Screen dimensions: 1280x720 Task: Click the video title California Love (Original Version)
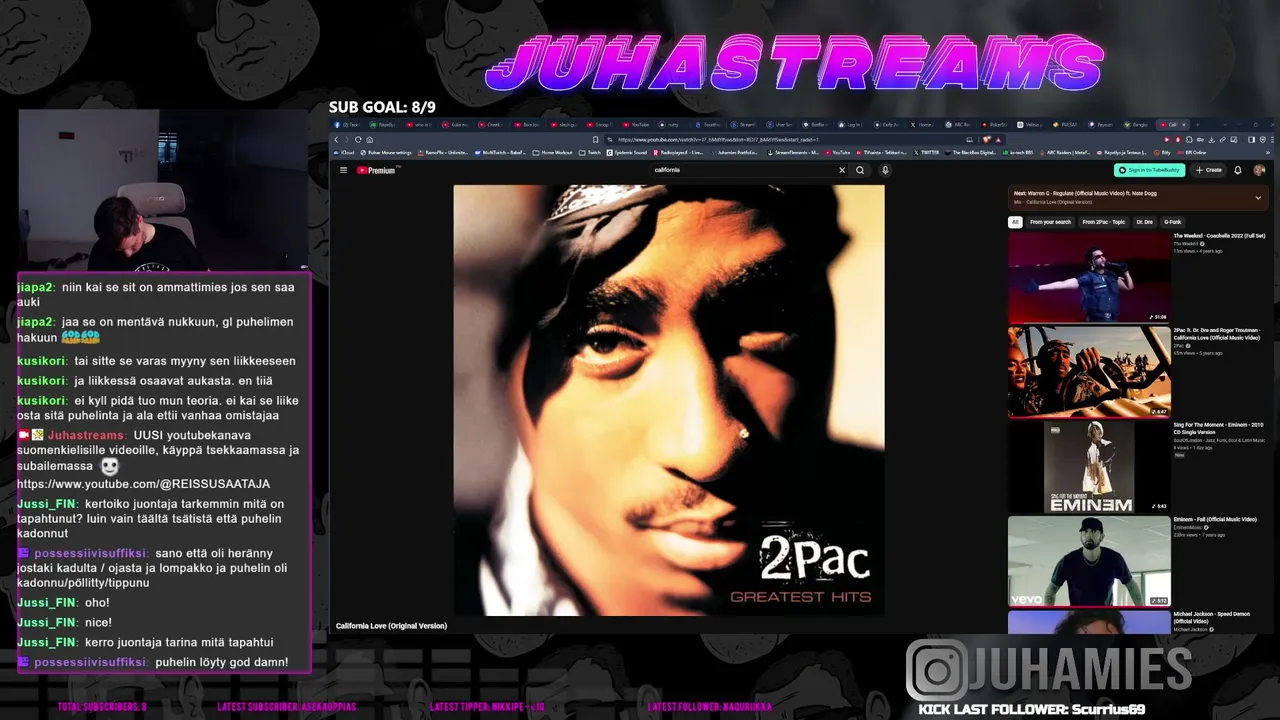(x=391, y=626)
